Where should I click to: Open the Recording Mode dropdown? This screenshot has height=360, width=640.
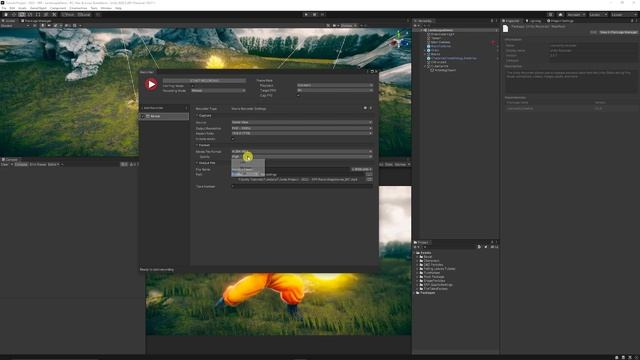pos(218,91)
